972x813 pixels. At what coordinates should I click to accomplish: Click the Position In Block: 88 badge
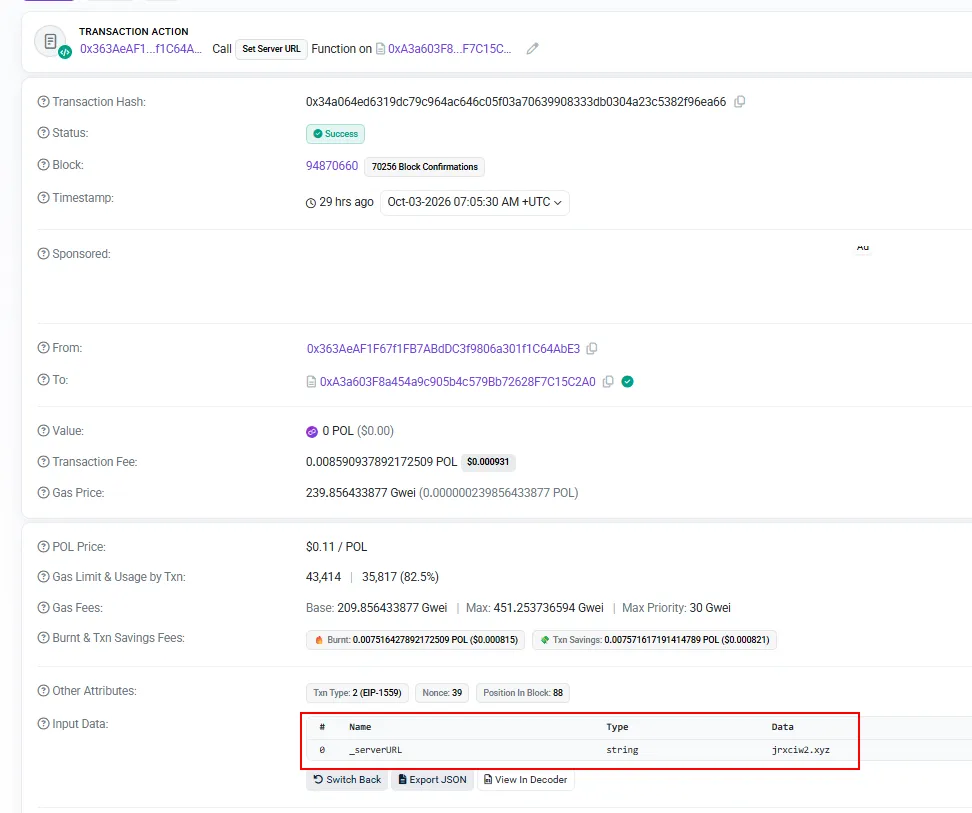click(x=523, y=693)
